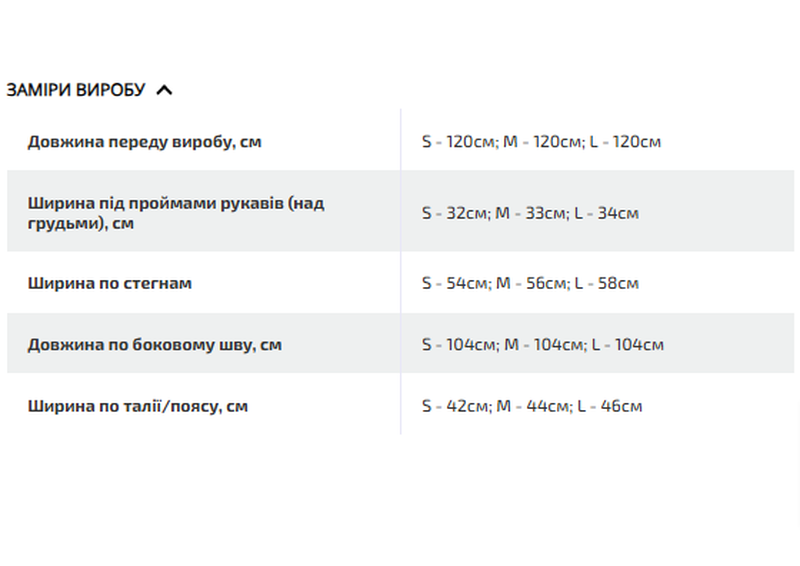Click the L - 104см side seam value
The height and width of the screenshot is (566, 800).
tap(627, 345)
